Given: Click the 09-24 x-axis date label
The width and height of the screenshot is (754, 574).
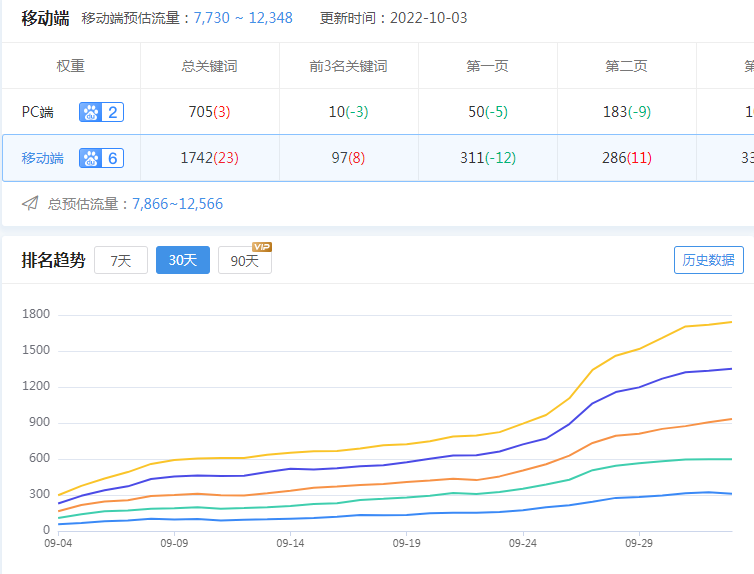Looking at the screenshot, I should (x=523, y=543).
